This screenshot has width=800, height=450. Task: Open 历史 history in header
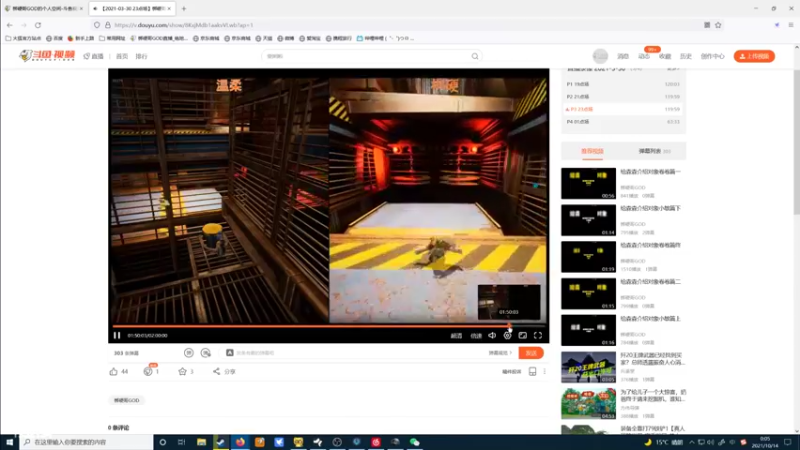tap(686, 56)
